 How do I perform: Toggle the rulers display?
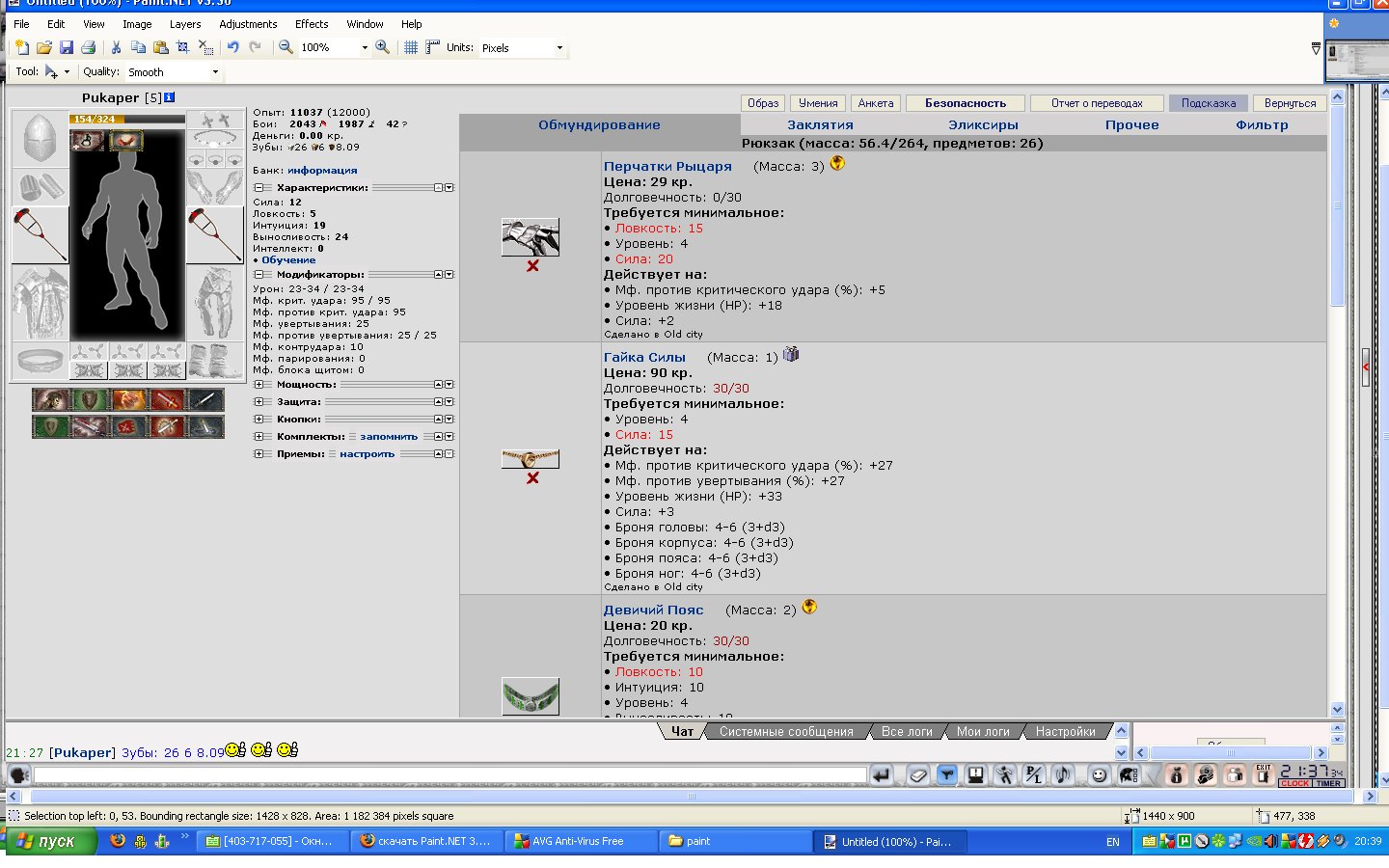click(x=432, y=47)
